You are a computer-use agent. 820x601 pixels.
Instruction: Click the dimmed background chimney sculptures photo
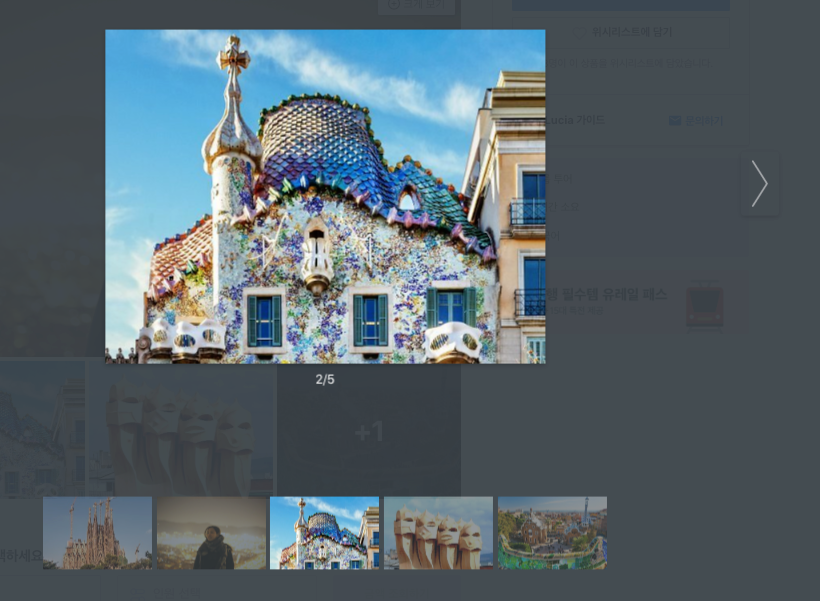[183, 430]
